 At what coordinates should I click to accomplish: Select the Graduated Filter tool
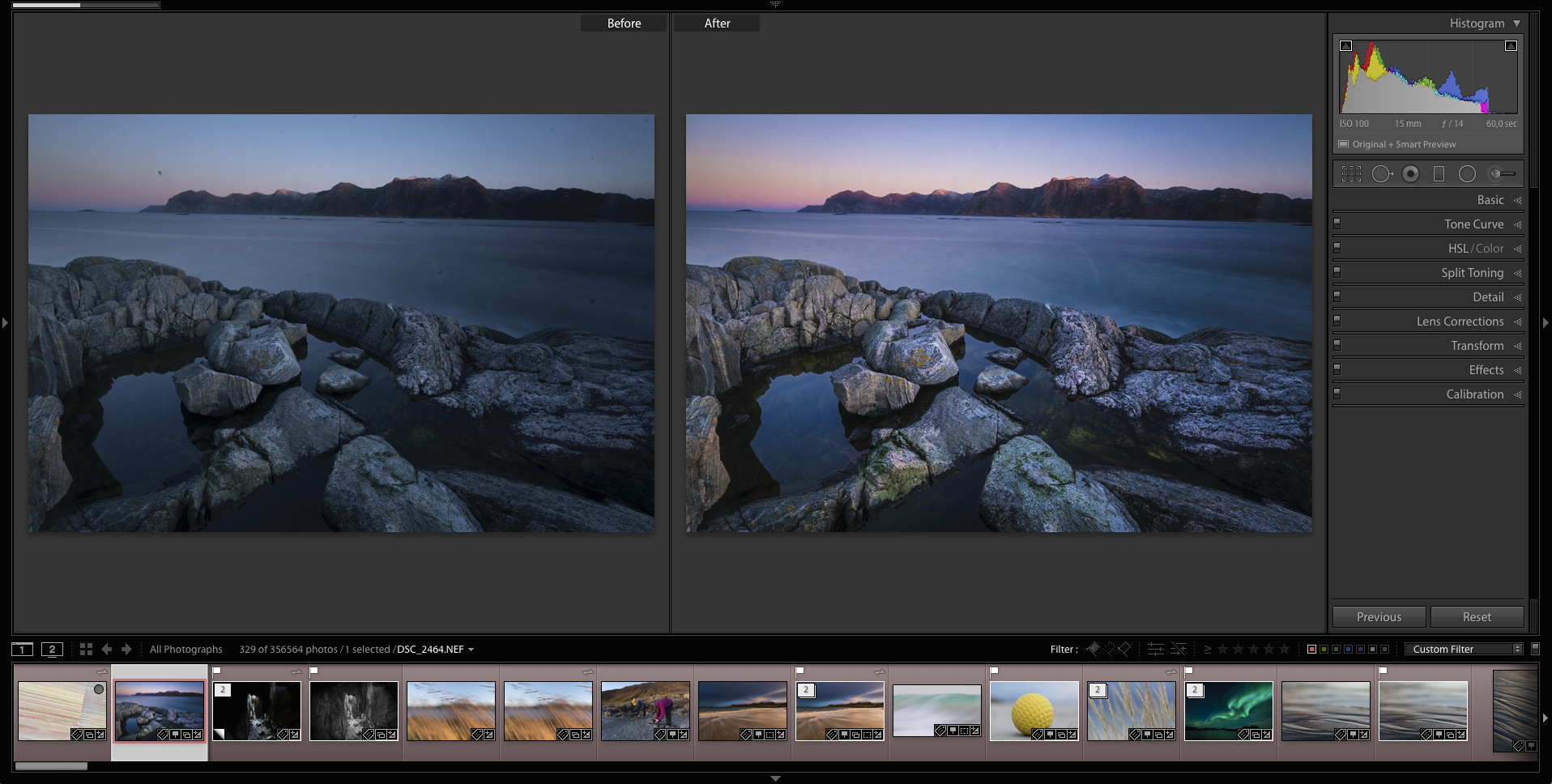(1439, 174)
